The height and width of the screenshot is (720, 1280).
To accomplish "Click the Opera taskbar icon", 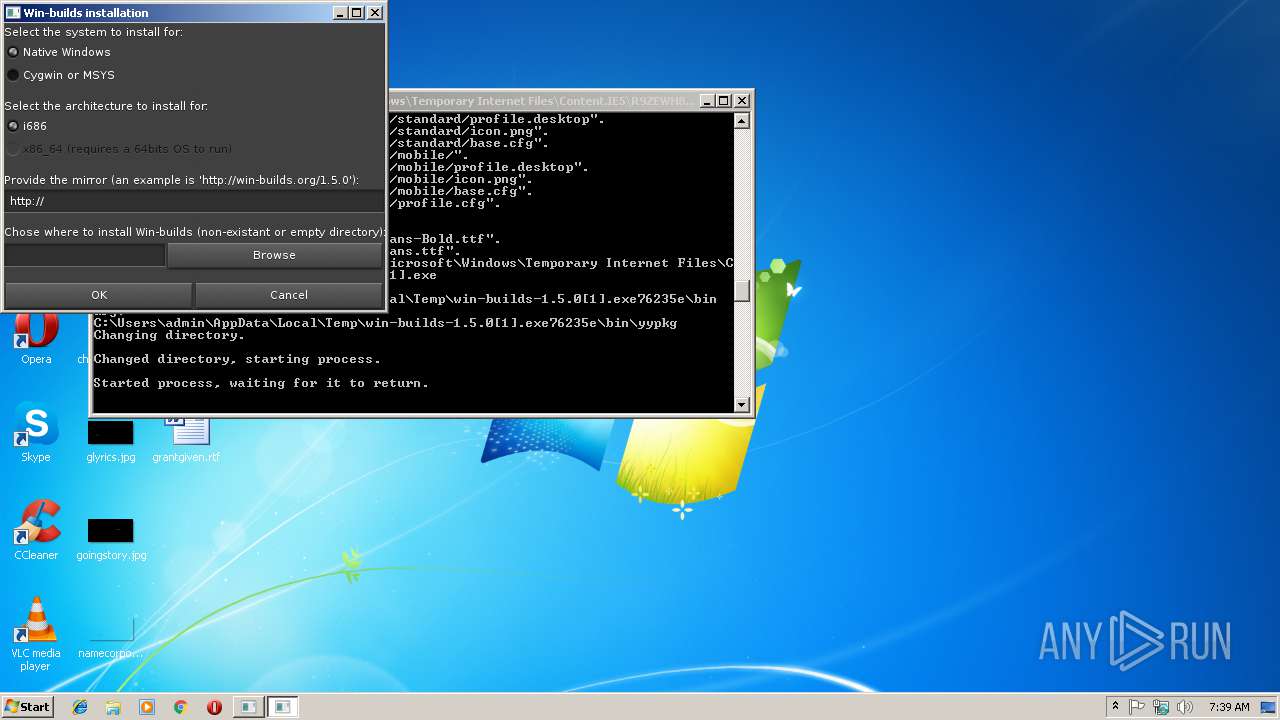I will (214, 707).
